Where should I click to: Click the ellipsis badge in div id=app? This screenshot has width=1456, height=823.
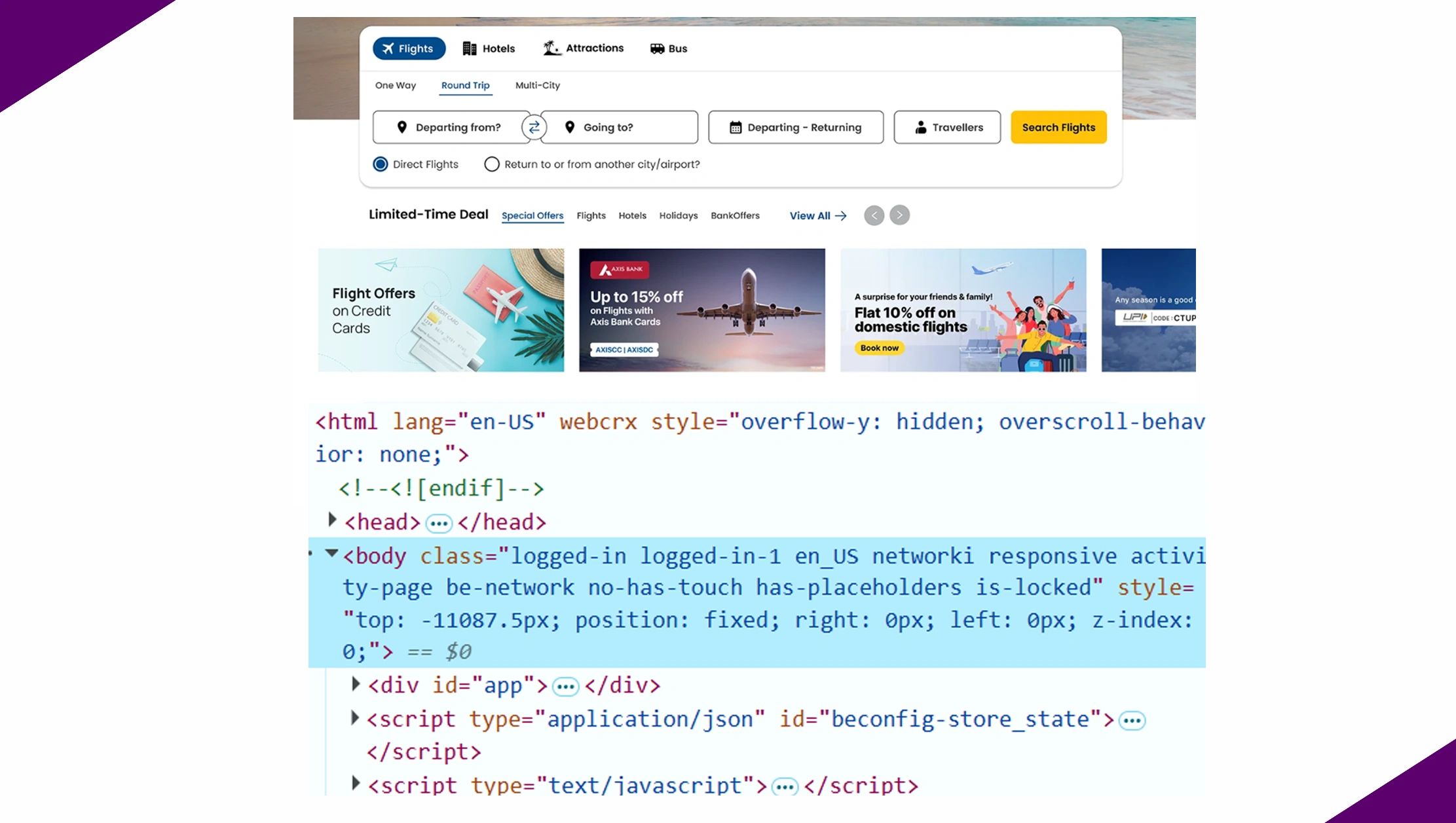point(565,686)
